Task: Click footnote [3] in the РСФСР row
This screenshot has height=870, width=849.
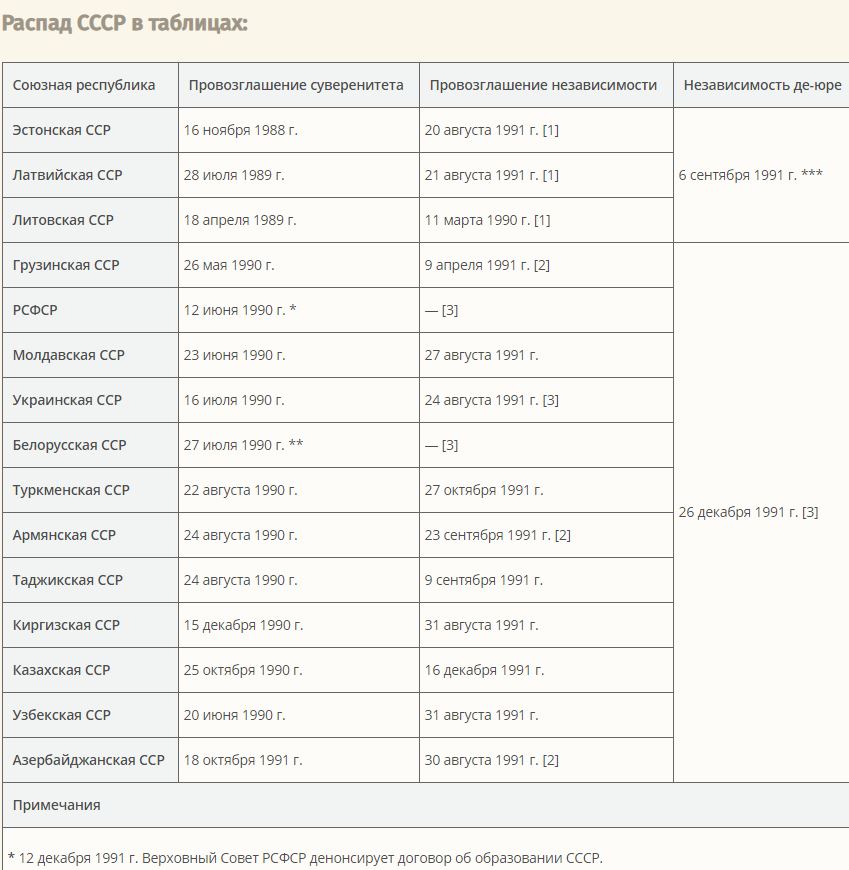Action: pos(450,310)
